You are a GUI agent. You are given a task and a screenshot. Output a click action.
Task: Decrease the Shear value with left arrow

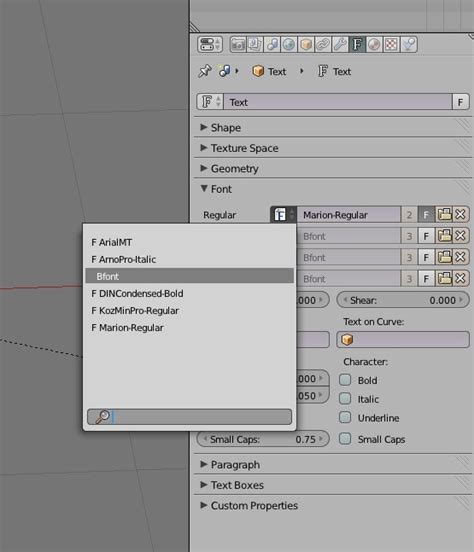coord(345,300)
